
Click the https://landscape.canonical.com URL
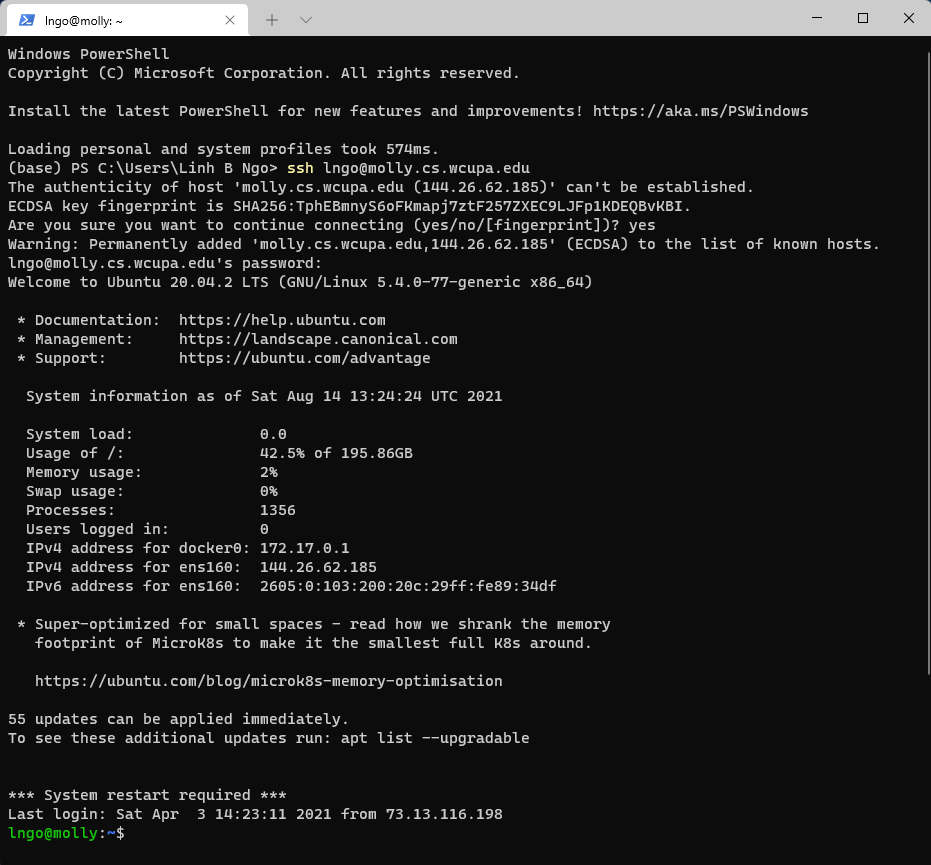(318, 339)
